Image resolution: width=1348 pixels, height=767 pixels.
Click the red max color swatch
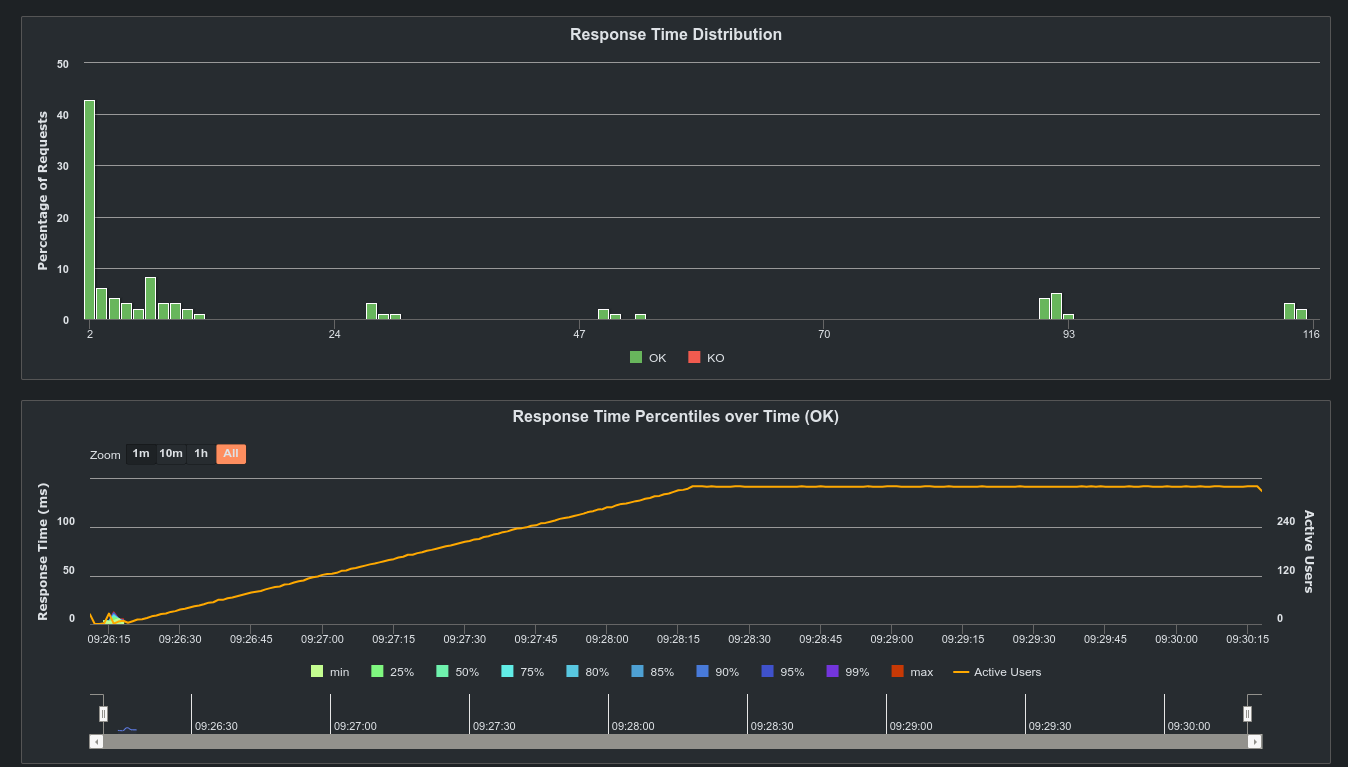tap(897, 672)
